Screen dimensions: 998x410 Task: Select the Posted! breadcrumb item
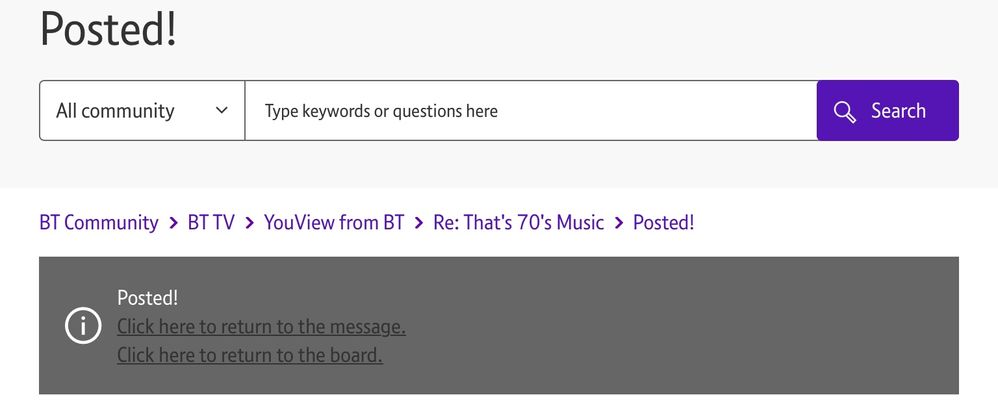click(663, 222)
